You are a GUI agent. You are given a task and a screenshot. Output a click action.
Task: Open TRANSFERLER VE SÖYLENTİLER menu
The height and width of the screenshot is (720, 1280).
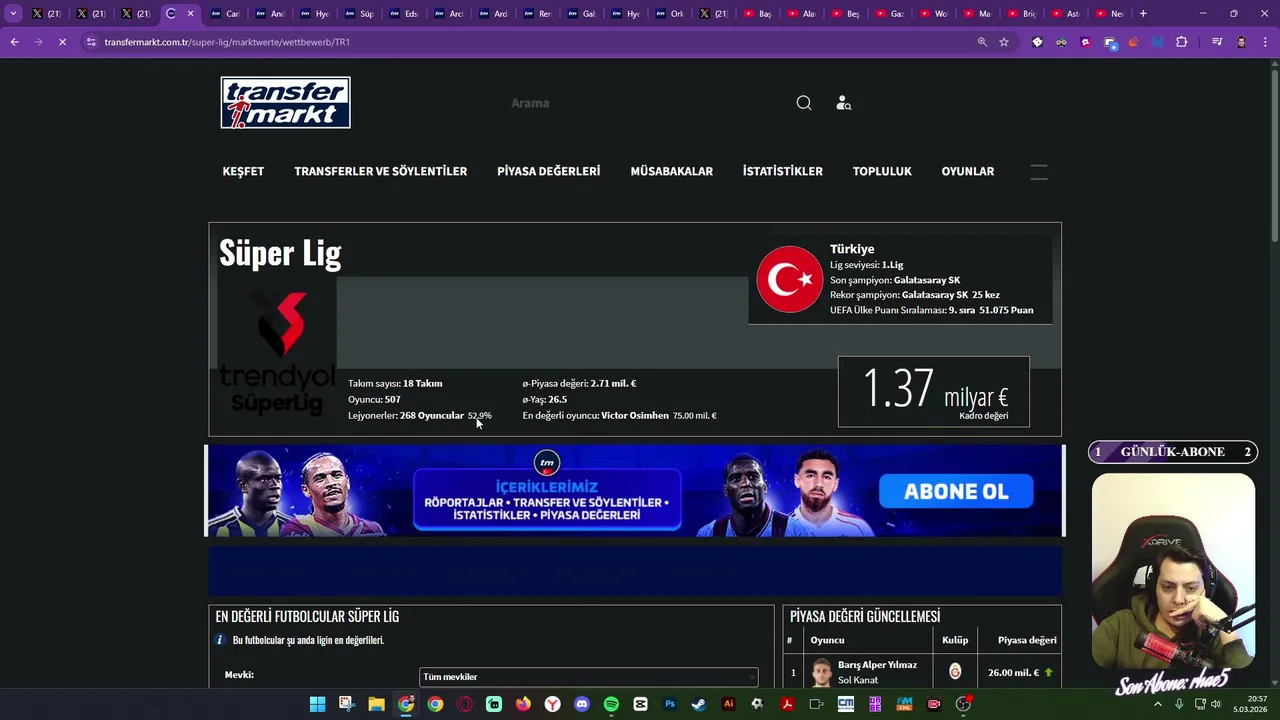(380, 171)
